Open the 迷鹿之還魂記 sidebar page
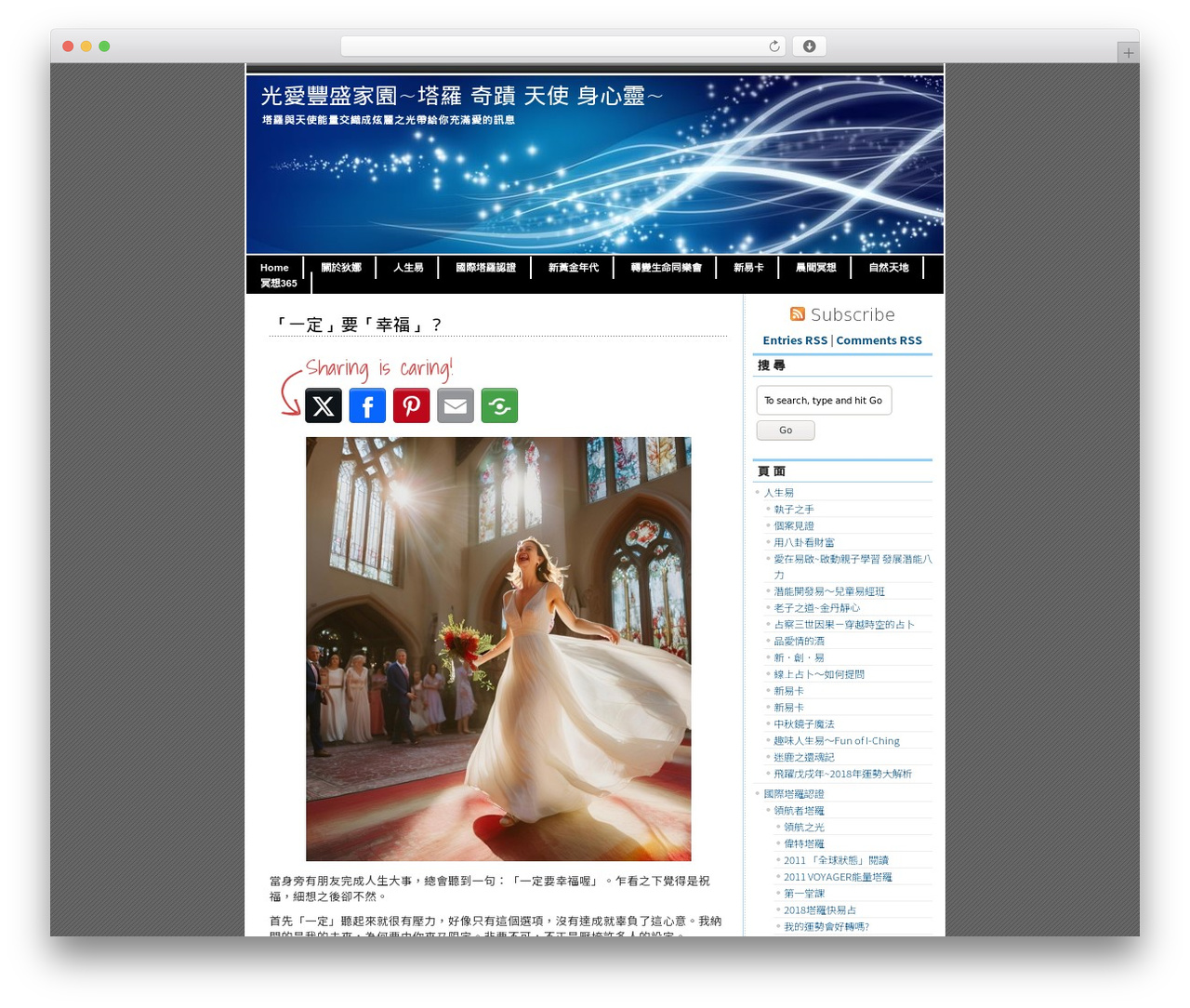This screenshot has width=1190, height=1008. click(804, 758)
